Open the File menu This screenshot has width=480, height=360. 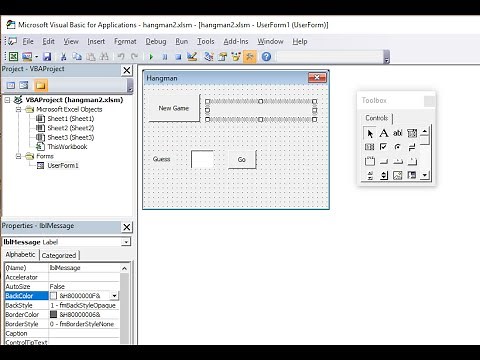click(28, 41)
